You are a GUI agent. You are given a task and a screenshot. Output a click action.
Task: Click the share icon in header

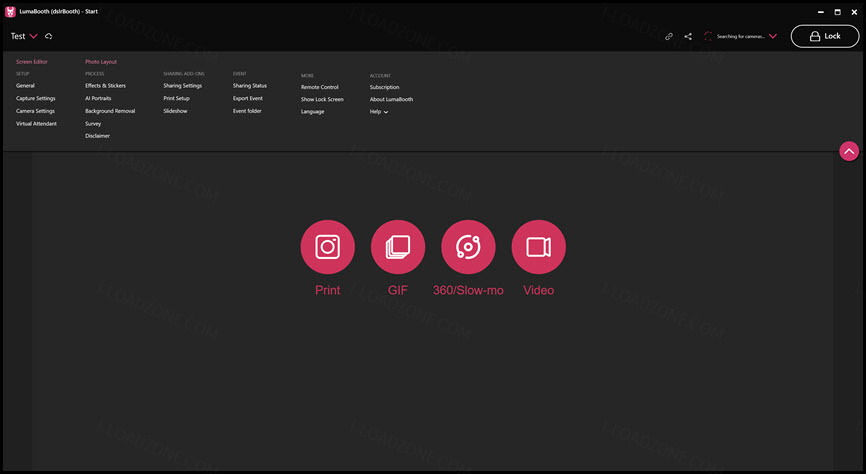(688, 36)
